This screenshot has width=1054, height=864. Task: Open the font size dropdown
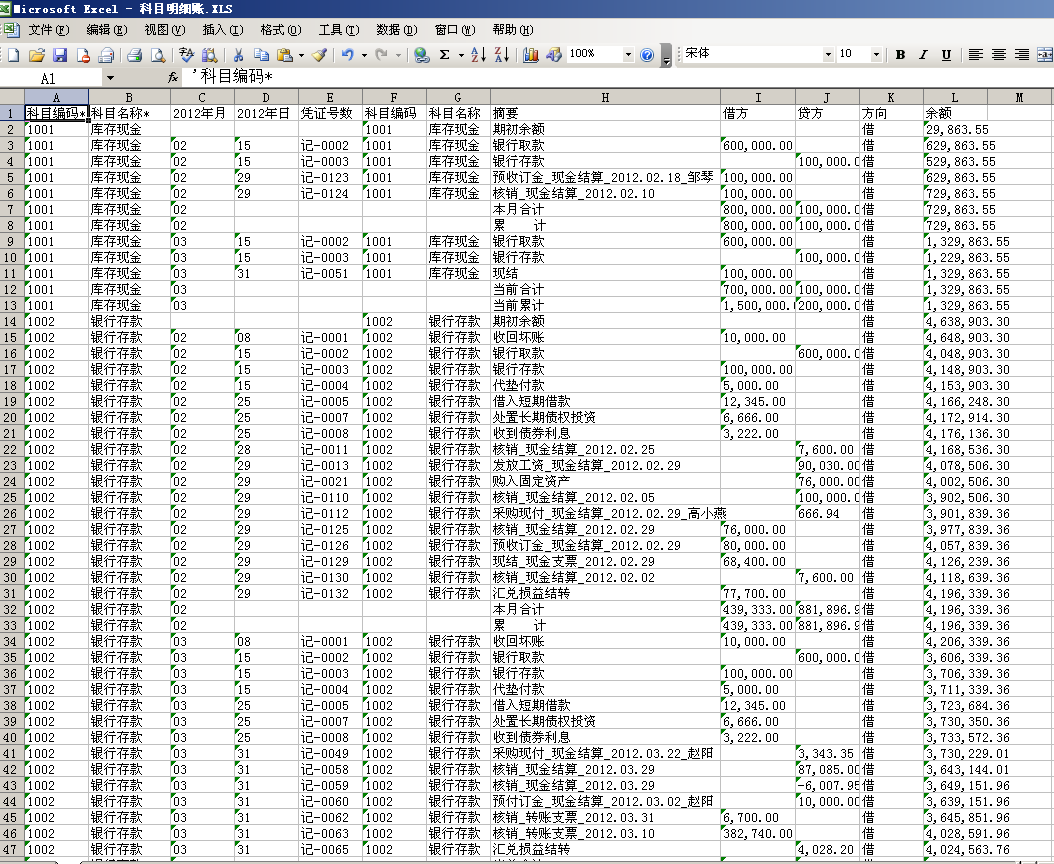pos(877,55)
